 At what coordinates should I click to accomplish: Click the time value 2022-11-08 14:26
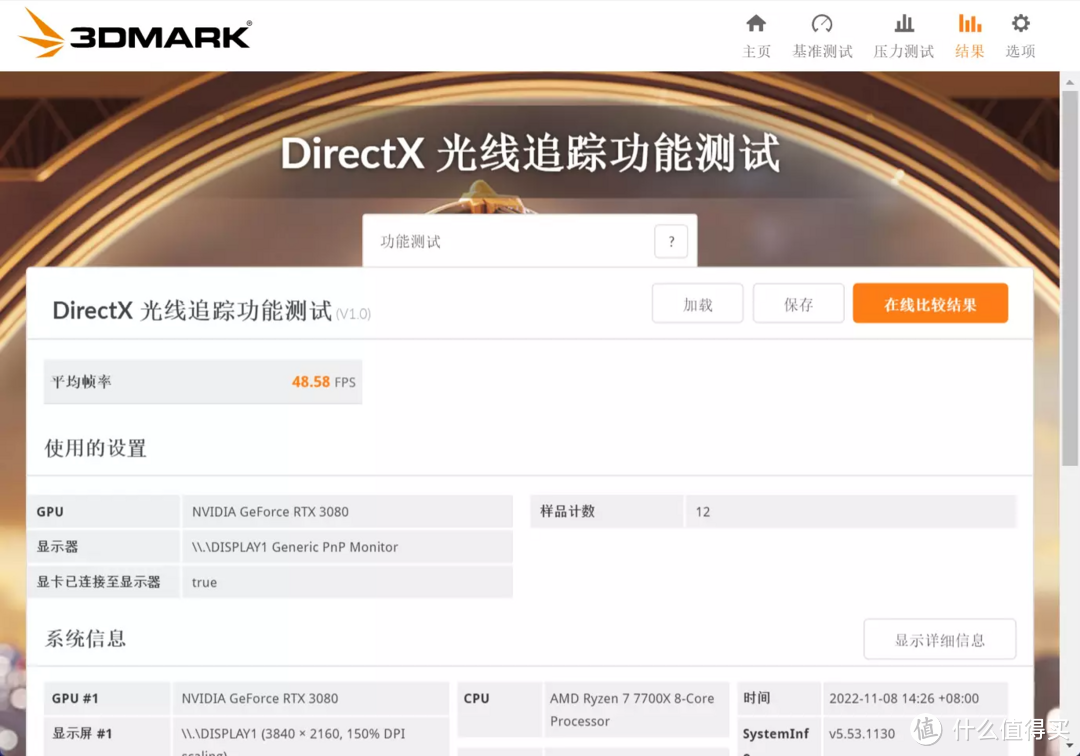click(904, 698)
